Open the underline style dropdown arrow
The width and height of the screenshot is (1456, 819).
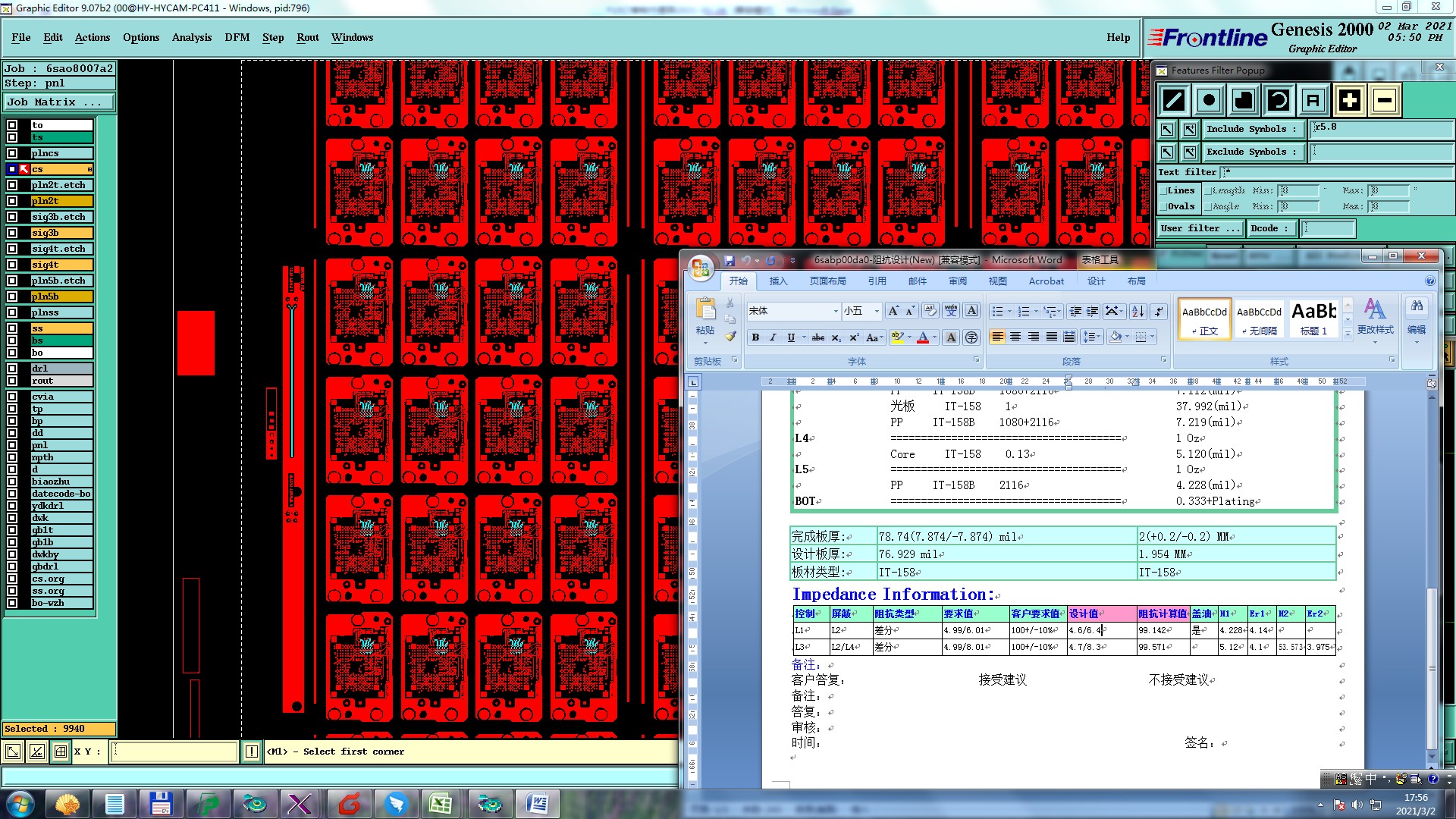pyautogui.click(x=804, y=337)
